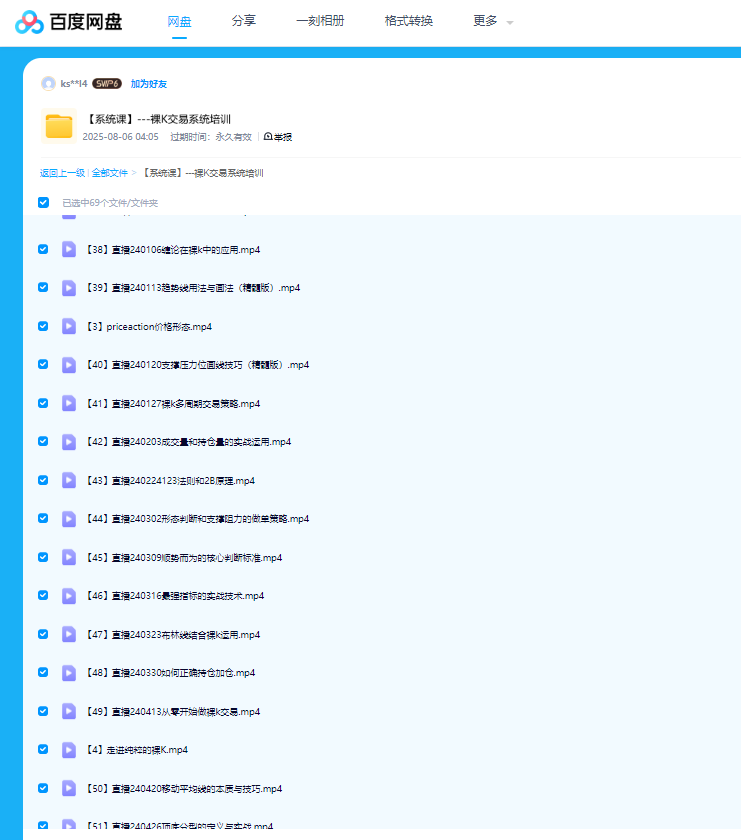The width and height of the screenshot is (741, 840).
Task: Click video icon for file 【42】
Action: [x=69, y=442]
